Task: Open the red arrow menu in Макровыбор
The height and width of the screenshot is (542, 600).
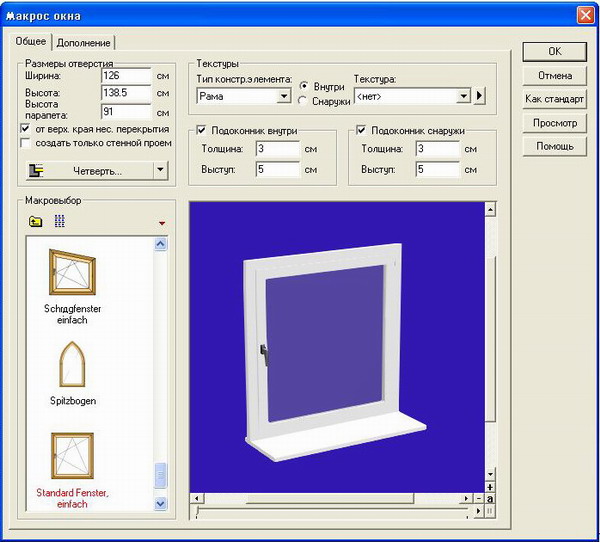Action: pos(161,222)
